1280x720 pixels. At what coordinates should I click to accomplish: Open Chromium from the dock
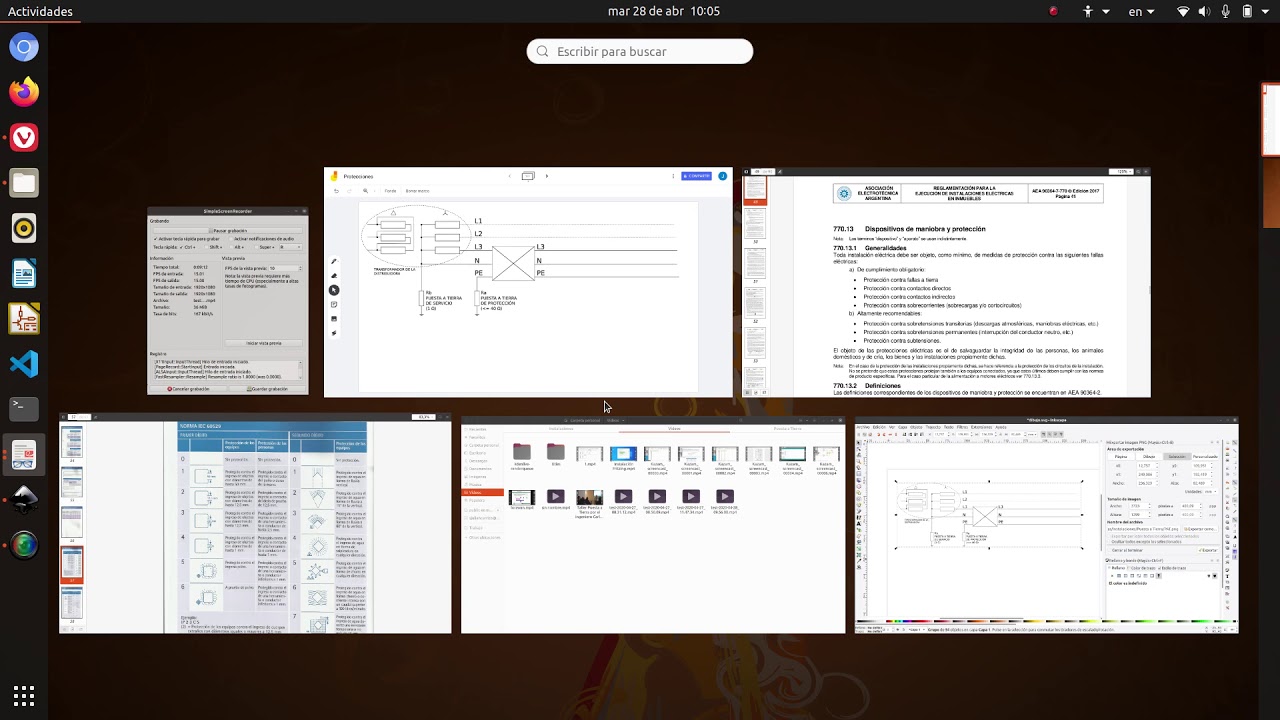24,47
